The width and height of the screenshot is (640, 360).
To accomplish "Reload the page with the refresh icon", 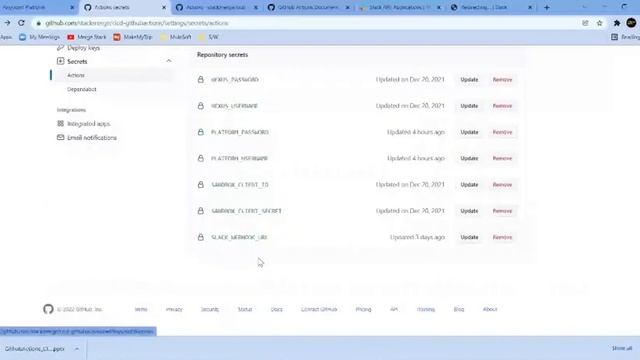I will (x=21, y=23).
